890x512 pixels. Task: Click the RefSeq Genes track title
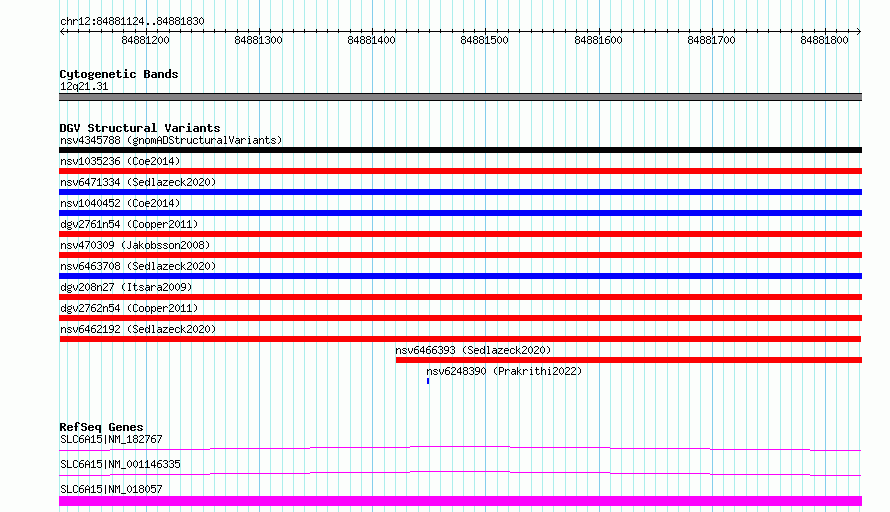[x=101, y=427]
